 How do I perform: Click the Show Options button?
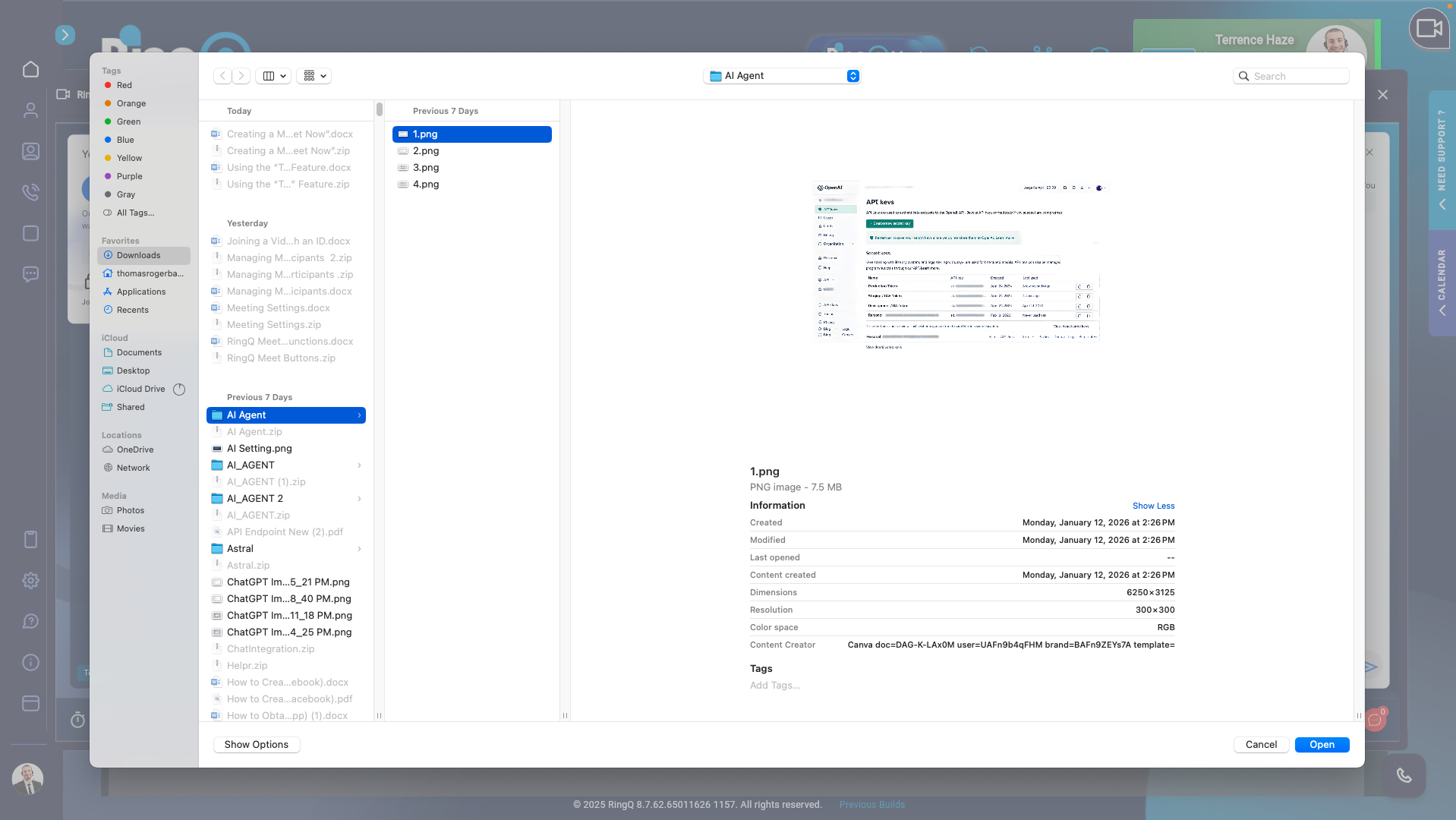[x=256, y=744]
